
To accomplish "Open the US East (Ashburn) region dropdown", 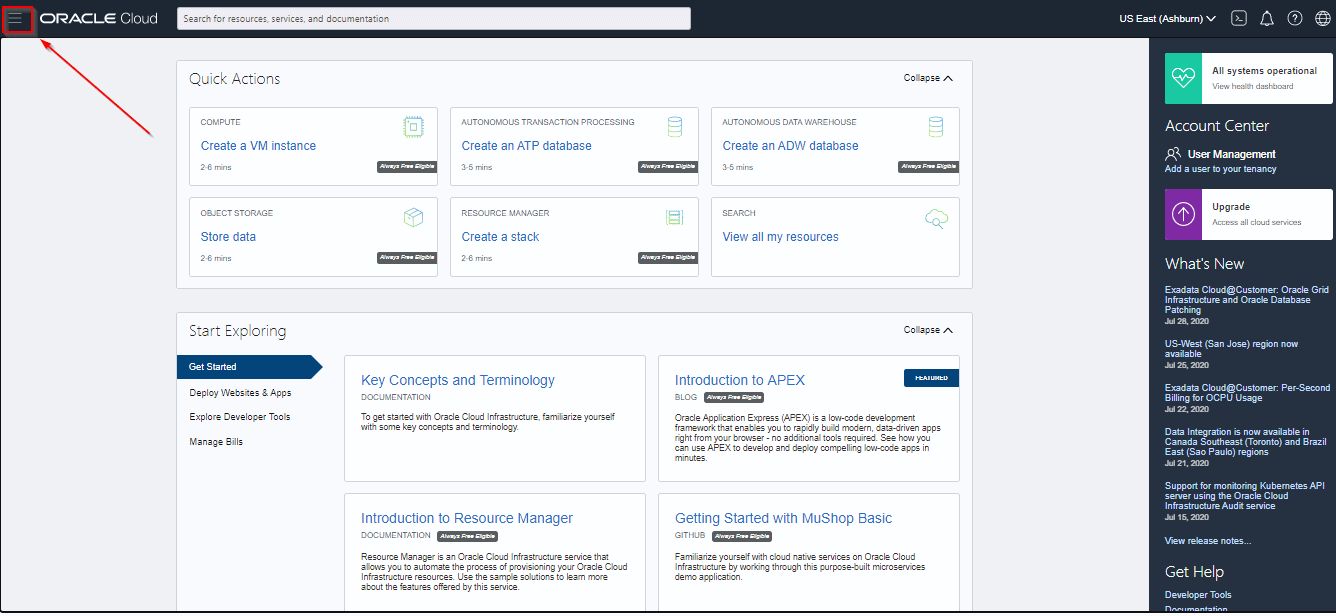I will pos(1167,19).
